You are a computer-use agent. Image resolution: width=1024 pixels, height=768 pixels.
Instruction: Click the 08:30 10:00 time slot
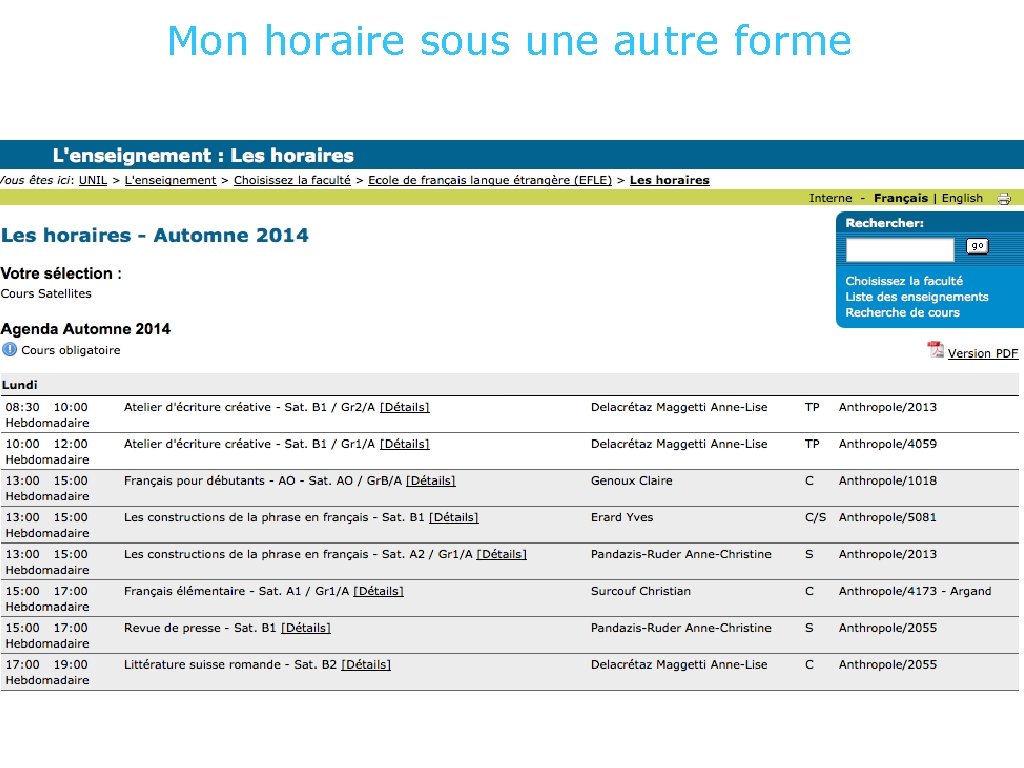[x=46, y=408]
